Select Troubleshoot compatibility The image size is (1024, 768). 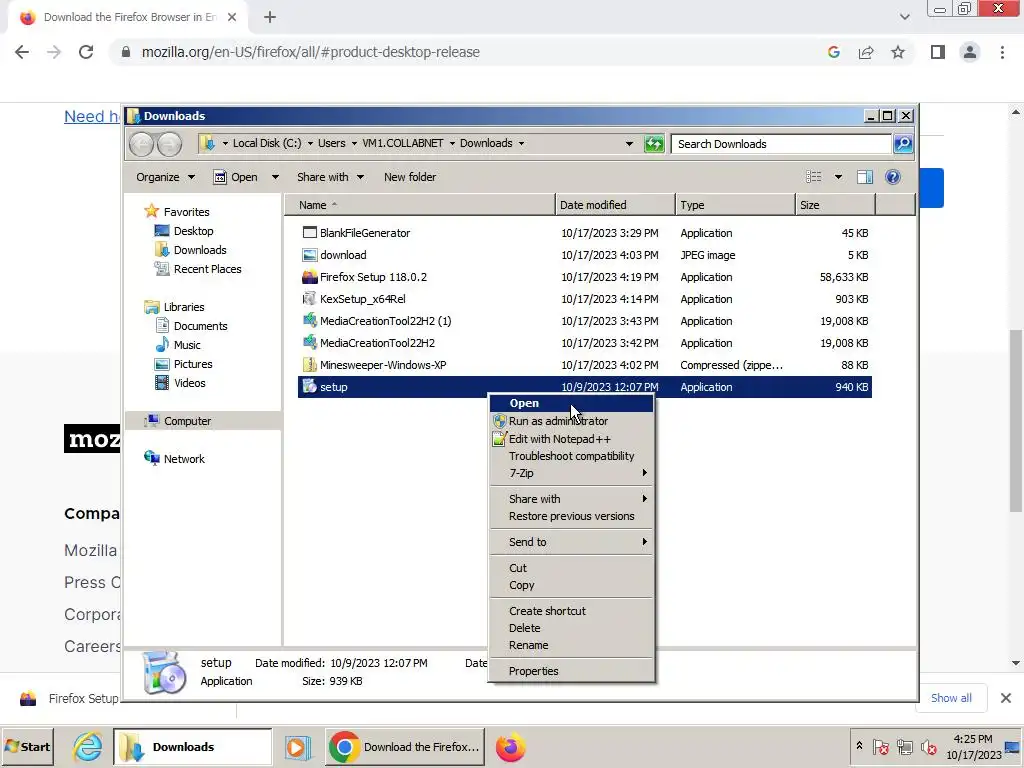point(571,456)
